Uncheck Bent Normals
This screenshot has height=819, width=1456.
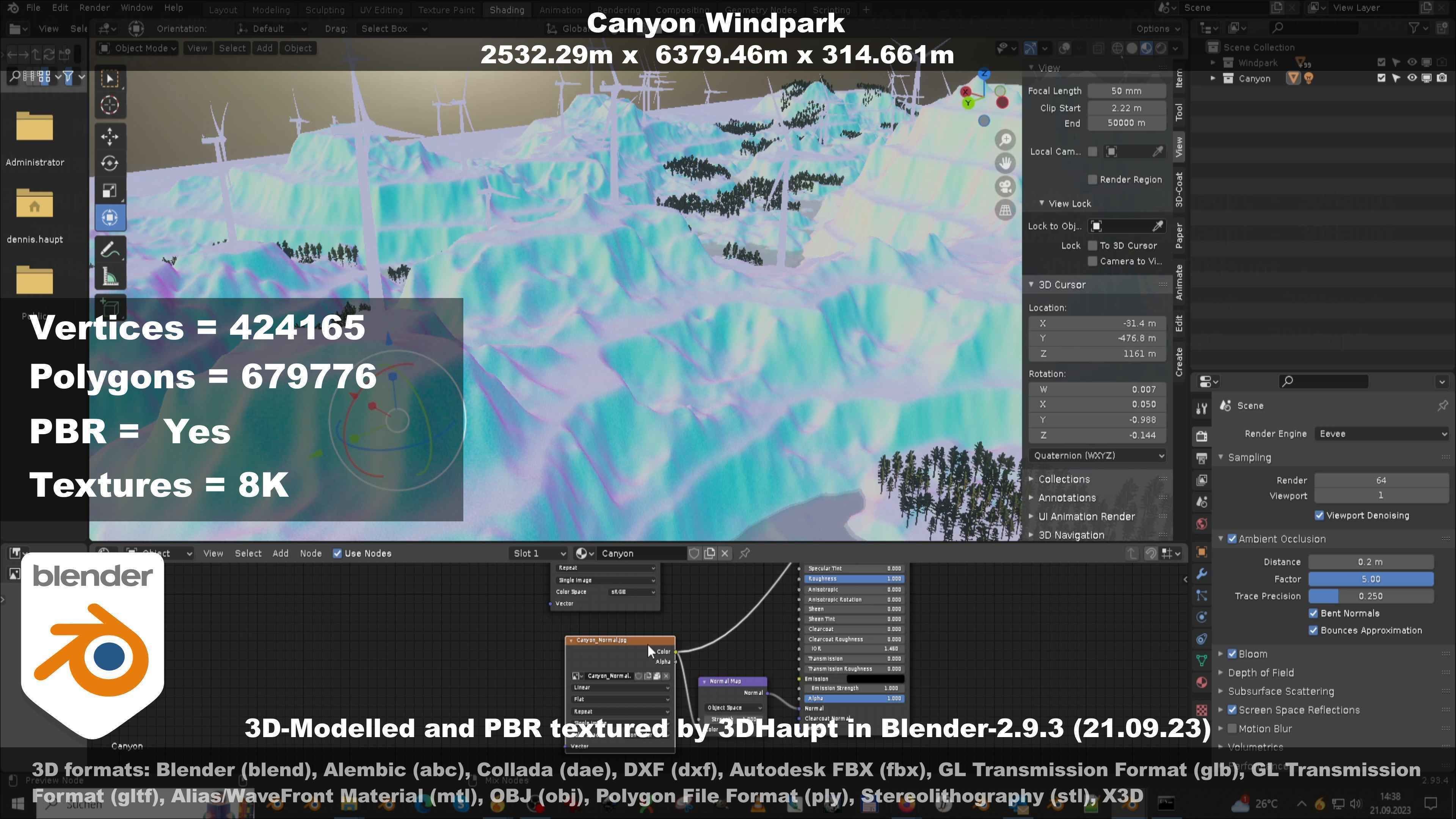(1313, 613)
